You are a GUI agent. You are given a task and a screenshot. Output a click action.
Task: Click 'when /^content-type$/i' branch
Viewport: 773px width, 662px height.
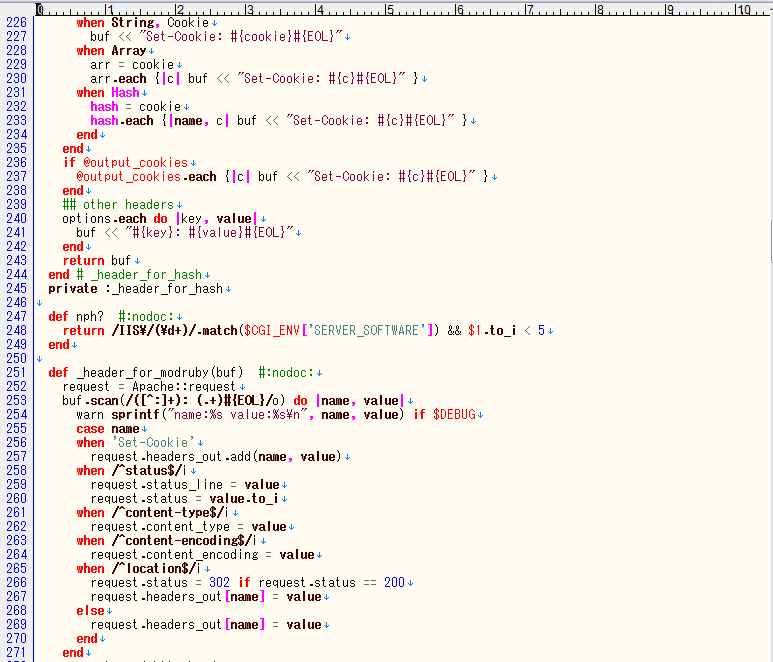pos(153,513)
